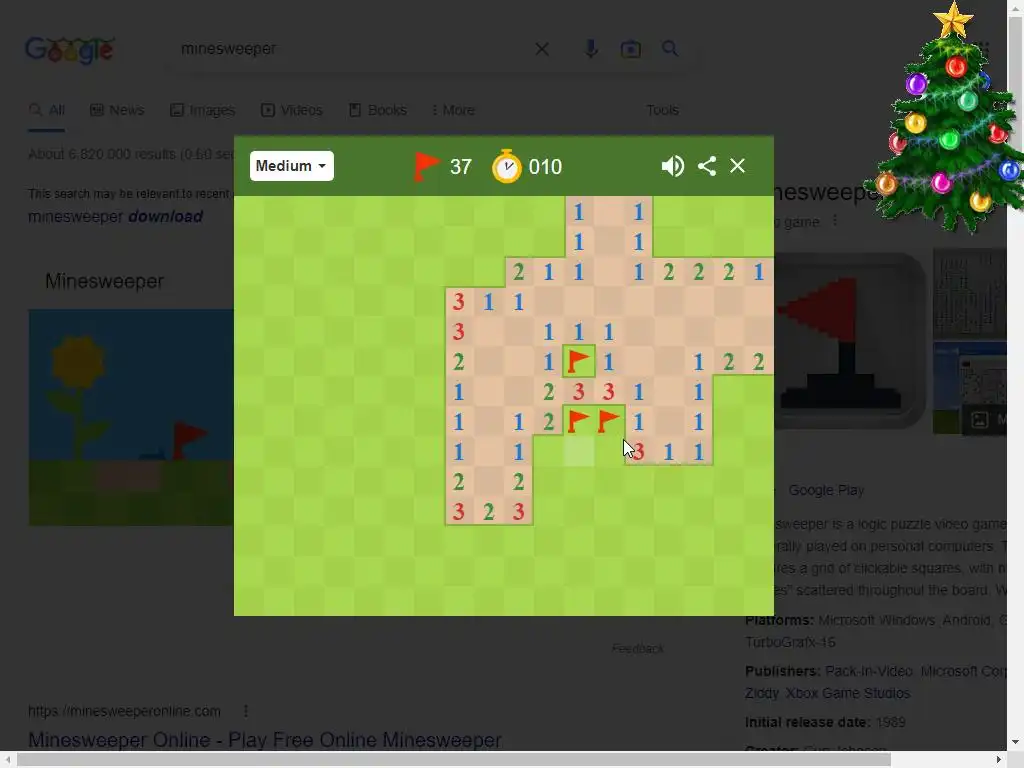Screen dimensions: 1024x768
Task: Open the More search options menu
Action: [x=453, y=110]
